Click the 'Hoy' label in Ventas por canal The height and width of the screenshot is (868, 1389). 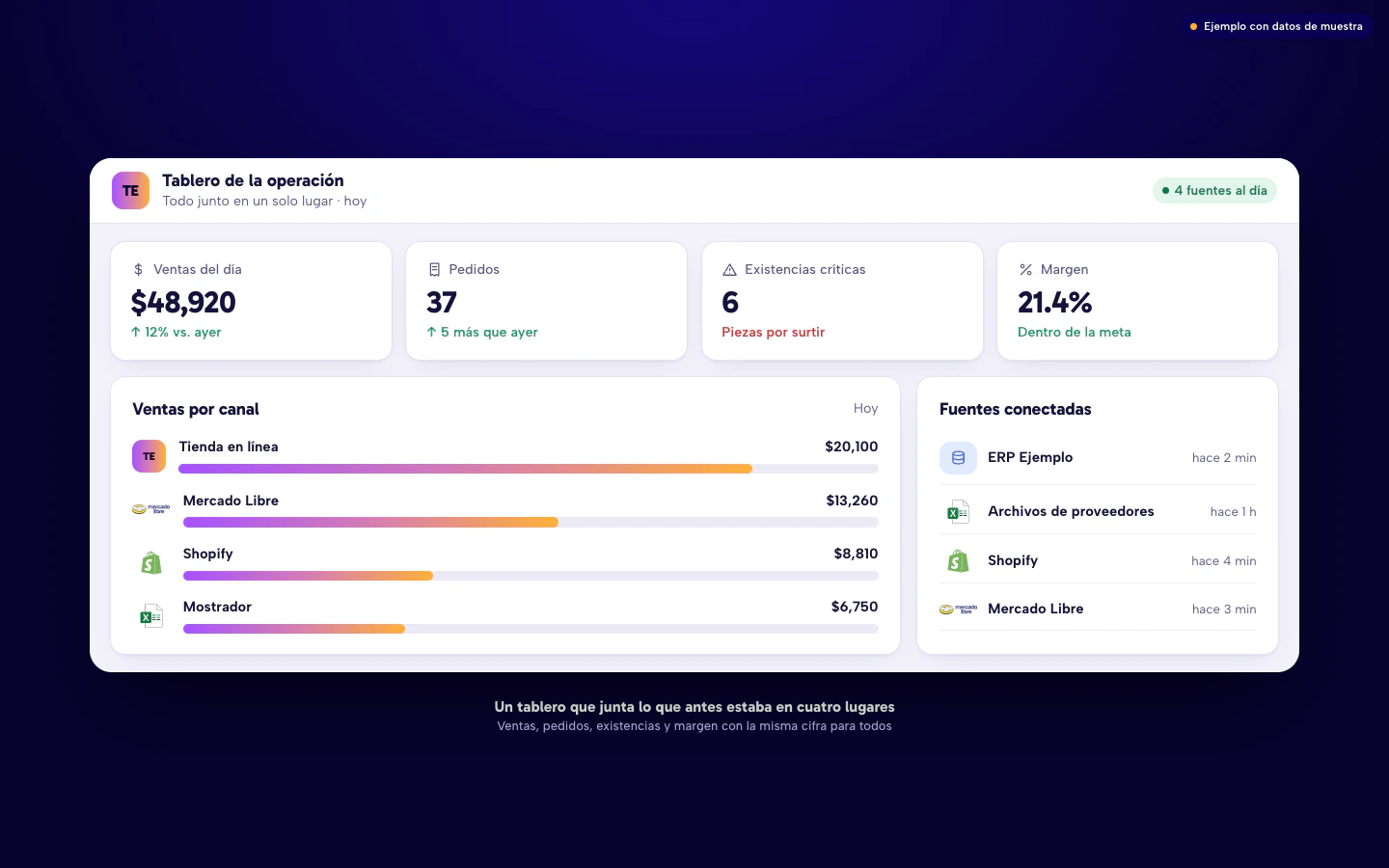click(x=865, y=409)
